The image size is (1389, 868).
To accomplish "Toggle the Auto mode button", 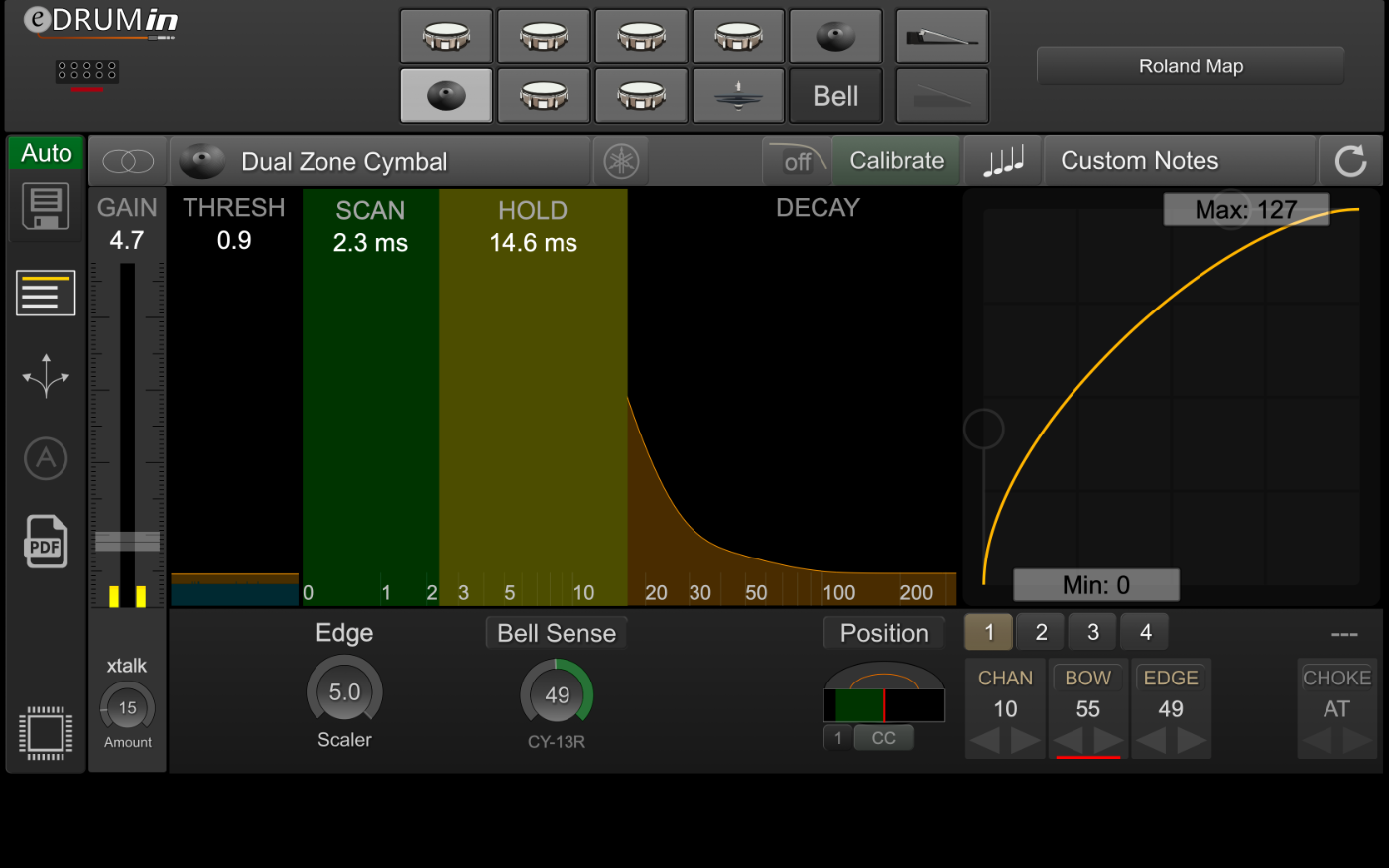I will click(x=47, y=153).
